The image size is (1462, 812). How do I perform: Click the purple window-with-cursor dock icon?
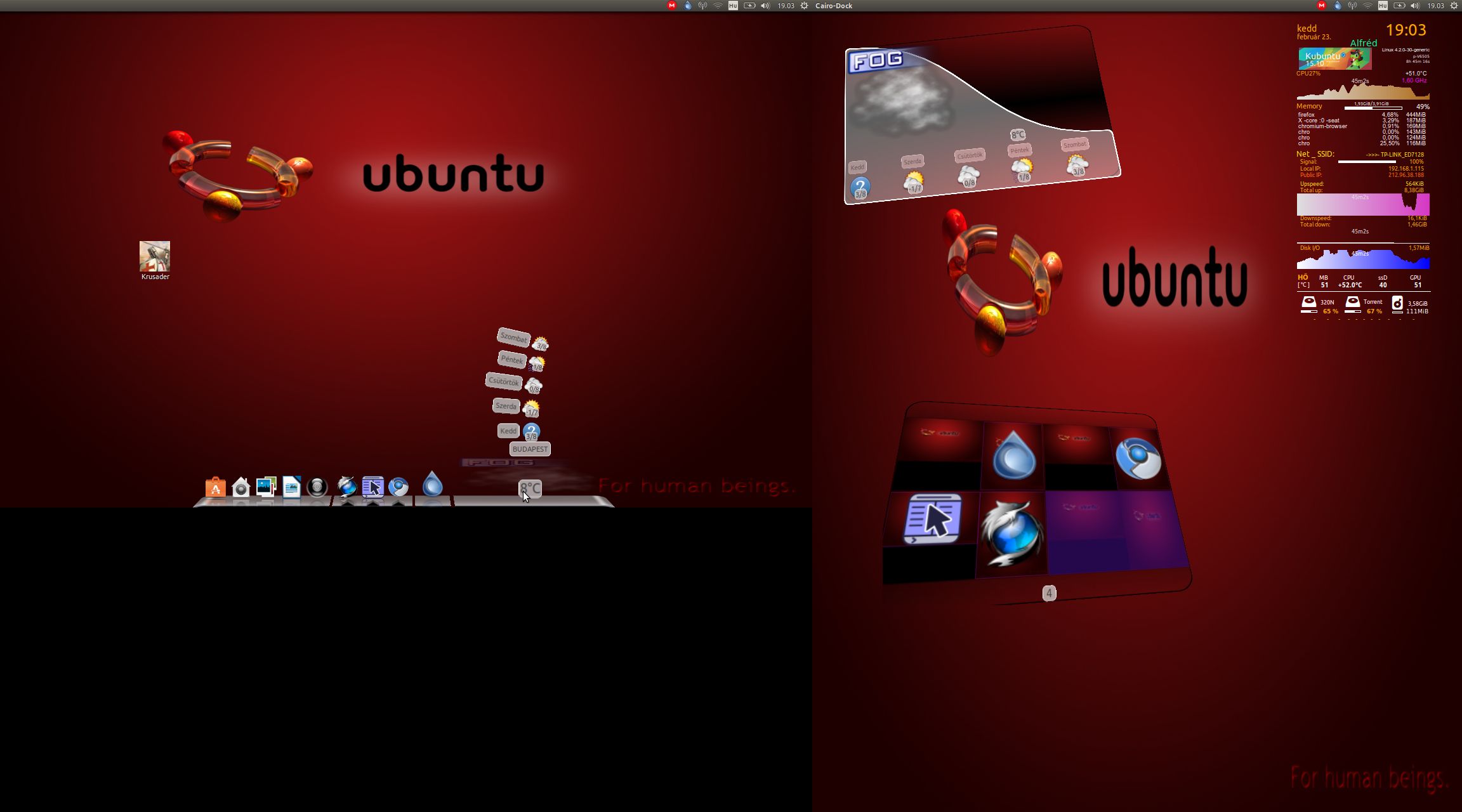[373, 487]
